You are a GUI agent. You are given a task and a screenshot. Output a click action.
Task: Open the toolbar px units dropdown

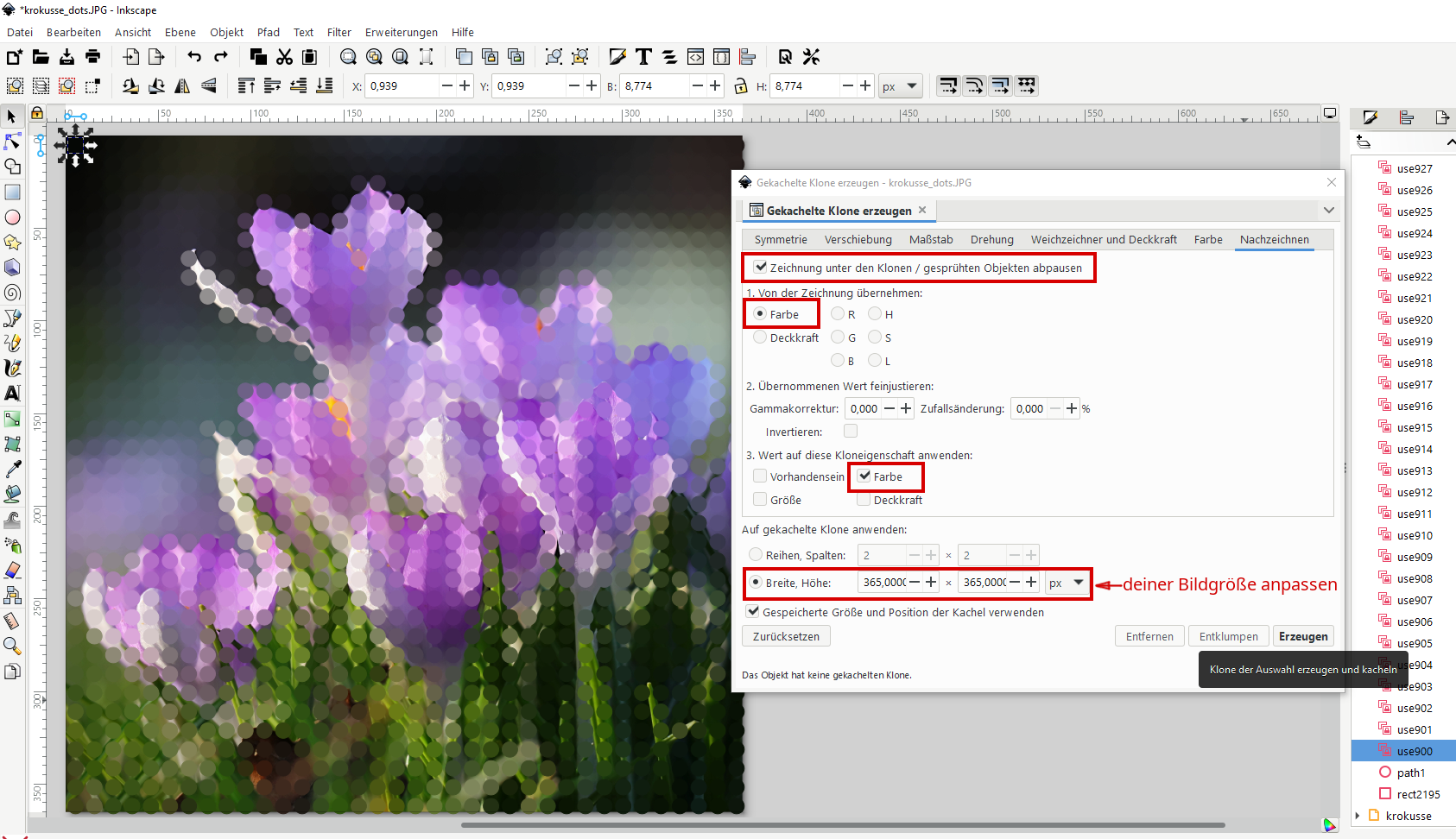click(901, 85)
